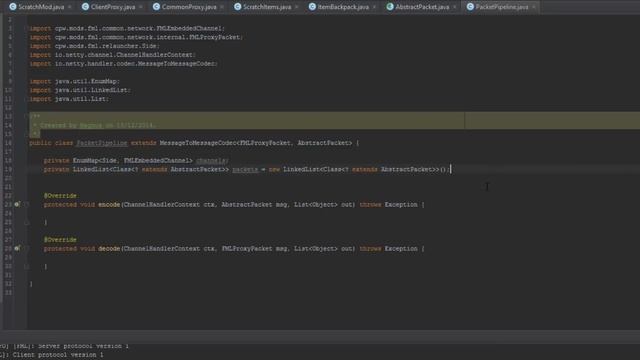Screen dimensions: 640x360
Task: Click the PacketPipeline class name in declaration
Action: point(102,143)
